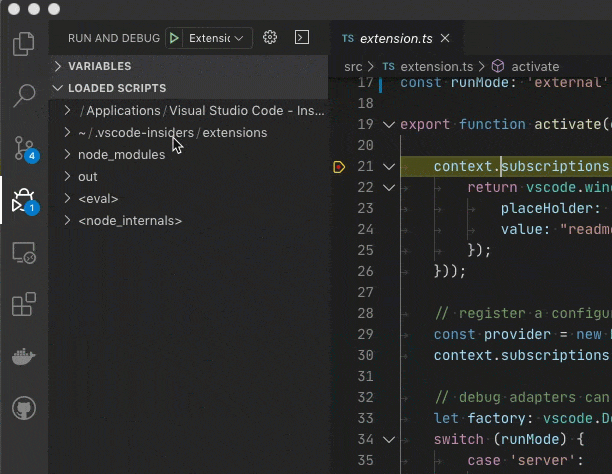Start debugging with the green play button
Image resolution: width=612 pixels, height=474 pixels.
(175, 38)
